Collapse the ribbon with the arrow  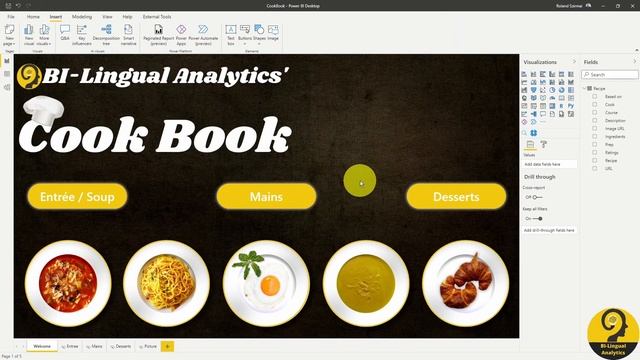636,50
